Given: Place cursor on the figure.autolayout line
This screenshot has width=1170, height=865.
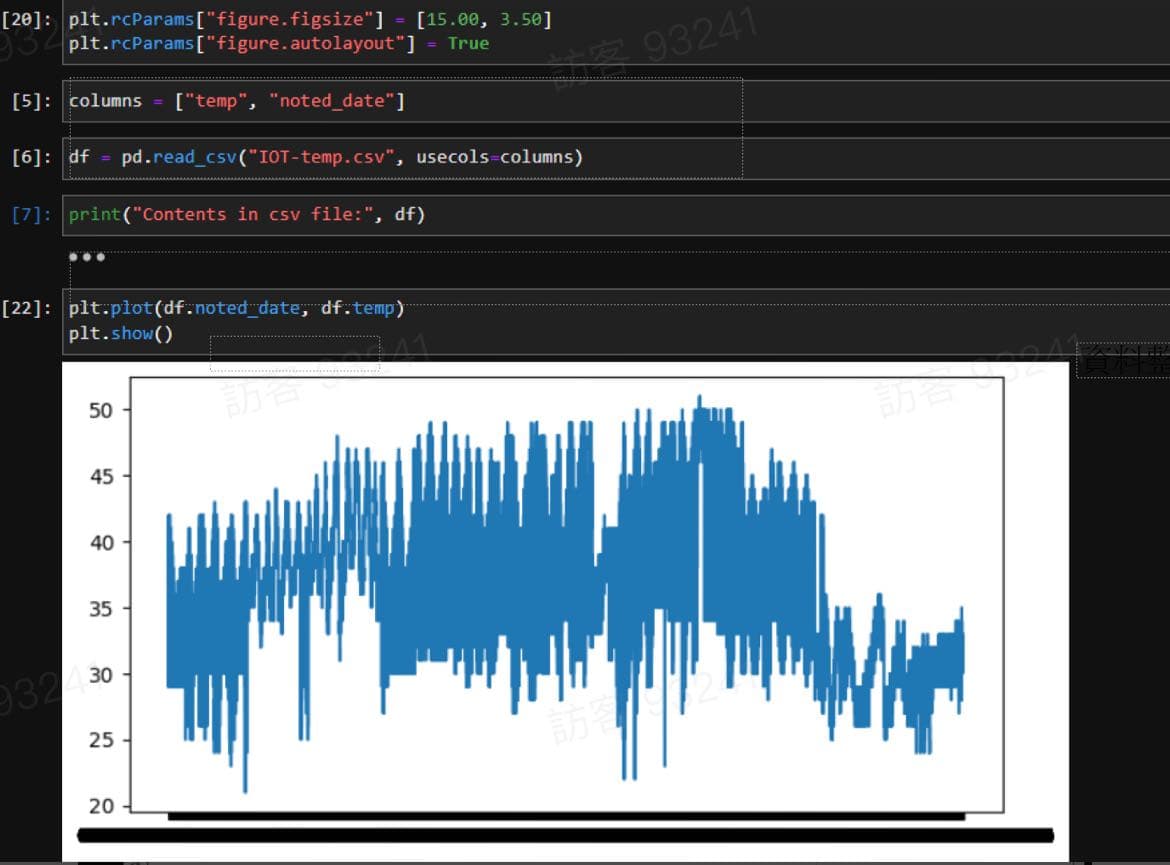Looking at the screenshot, I should (x=278, y=44).
